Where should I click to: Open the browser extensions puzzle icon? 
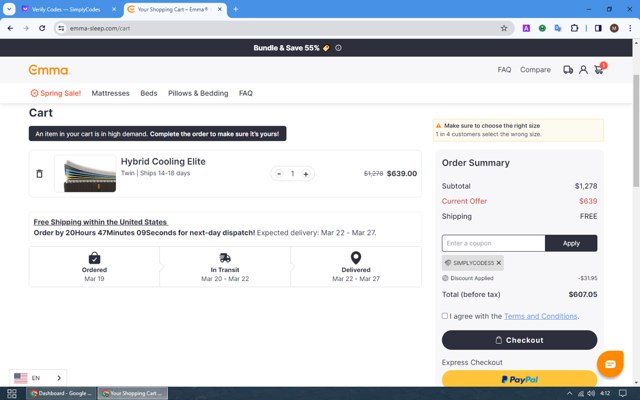tap(574, 28)
